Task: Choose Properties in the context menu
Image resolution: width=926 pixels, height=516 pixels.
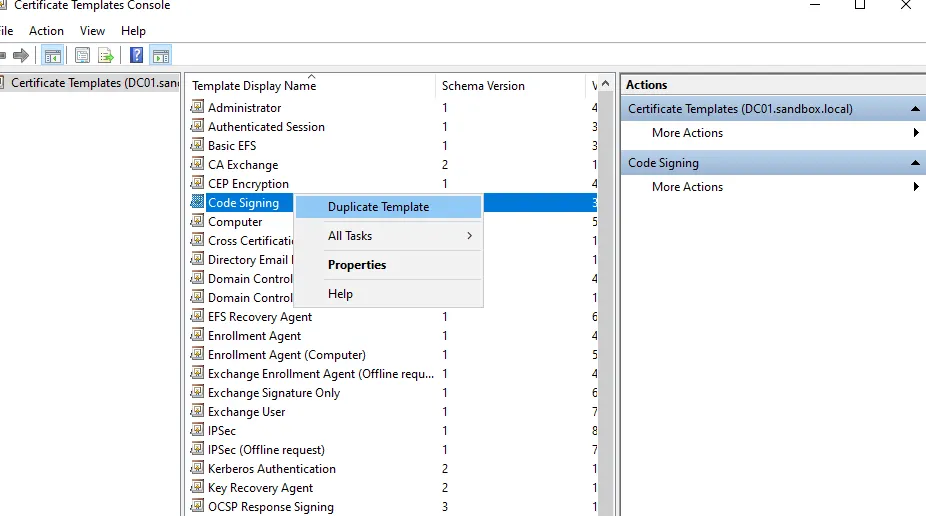Action: click(357, 265)
